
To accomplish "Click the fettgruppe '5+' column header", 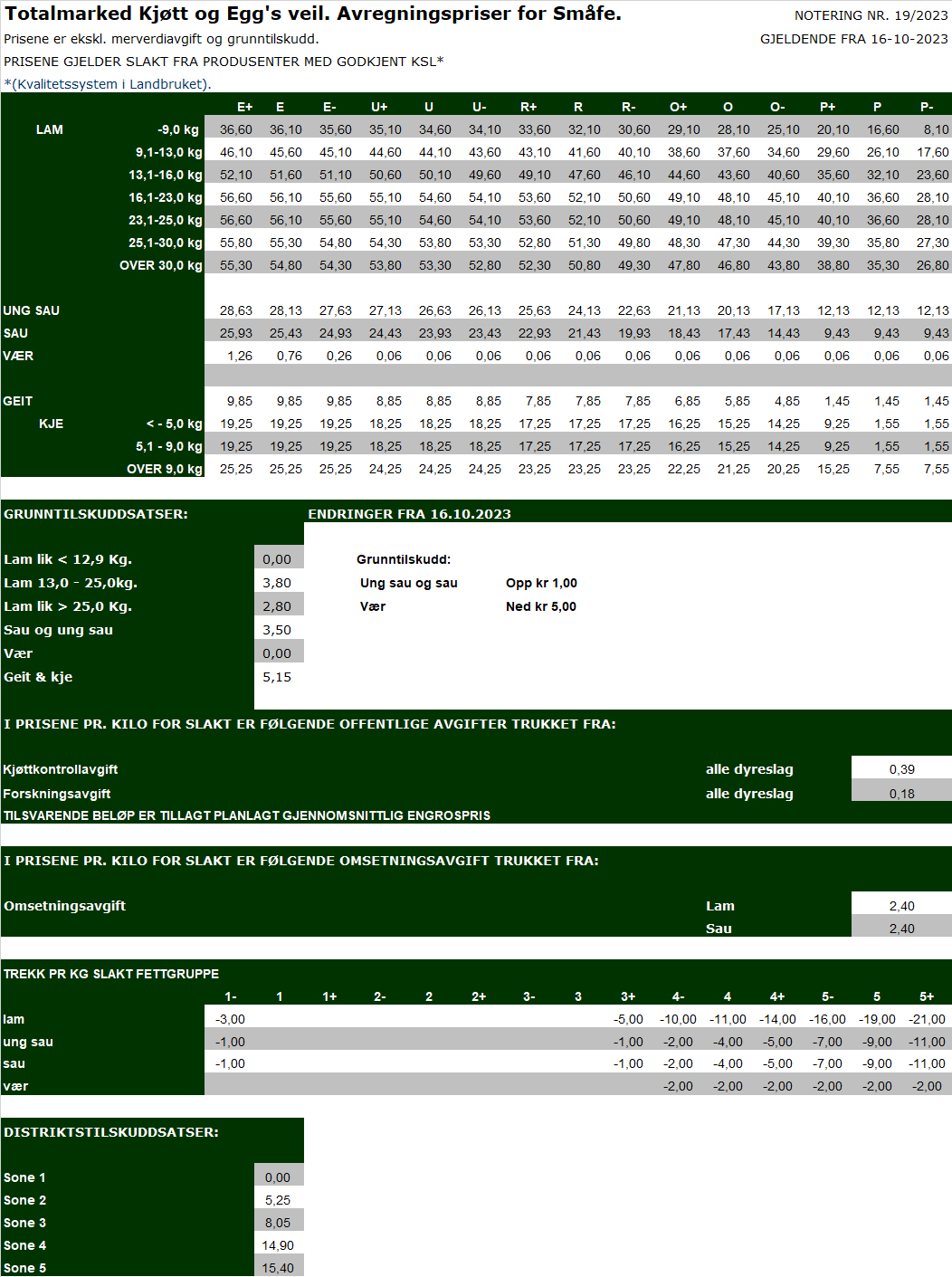I will (x=927, y=996).
